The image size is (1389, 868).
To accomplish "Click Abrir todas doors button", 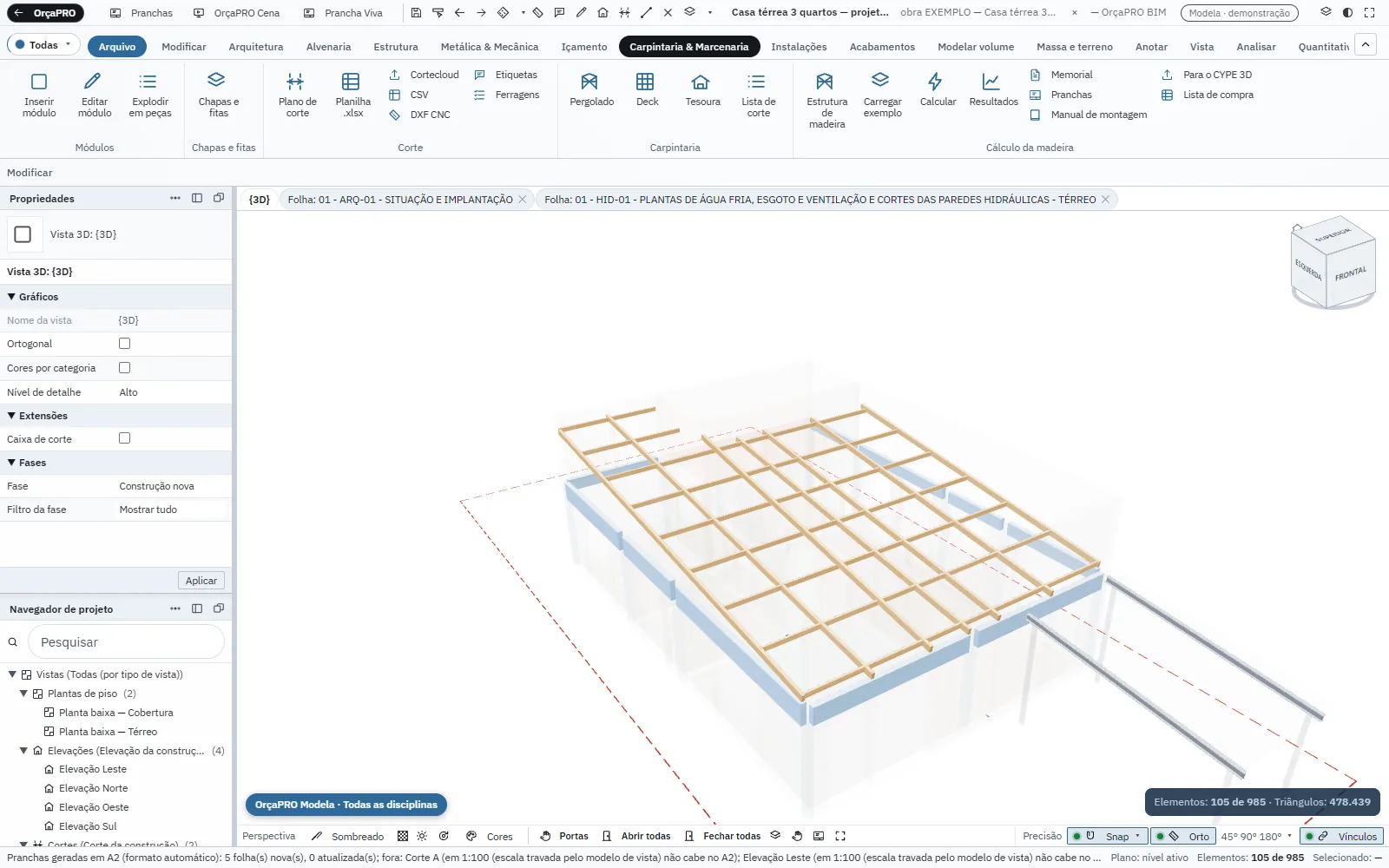I will 636,837.
